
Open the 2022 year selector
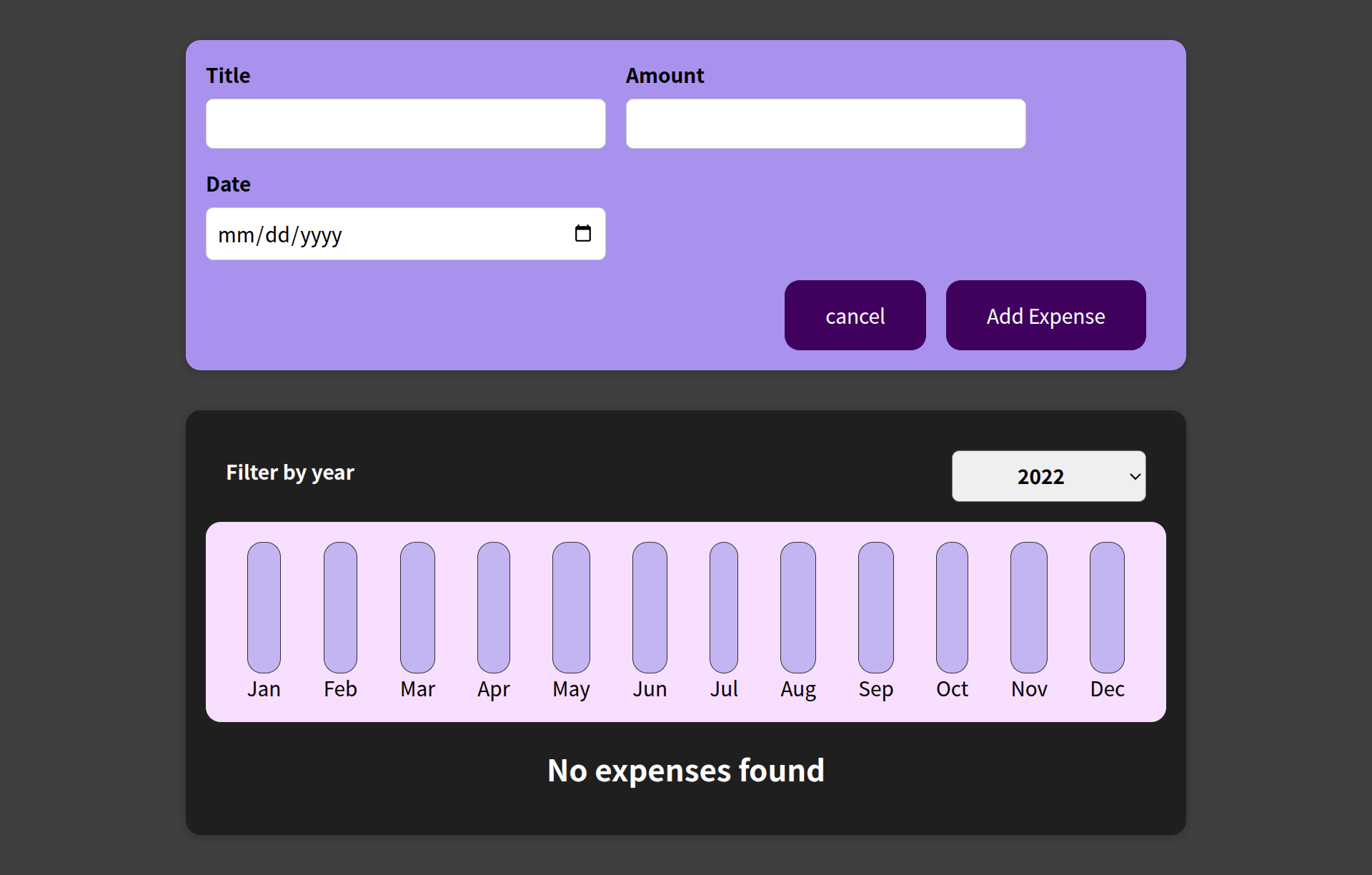click(x=1048, y=476)
